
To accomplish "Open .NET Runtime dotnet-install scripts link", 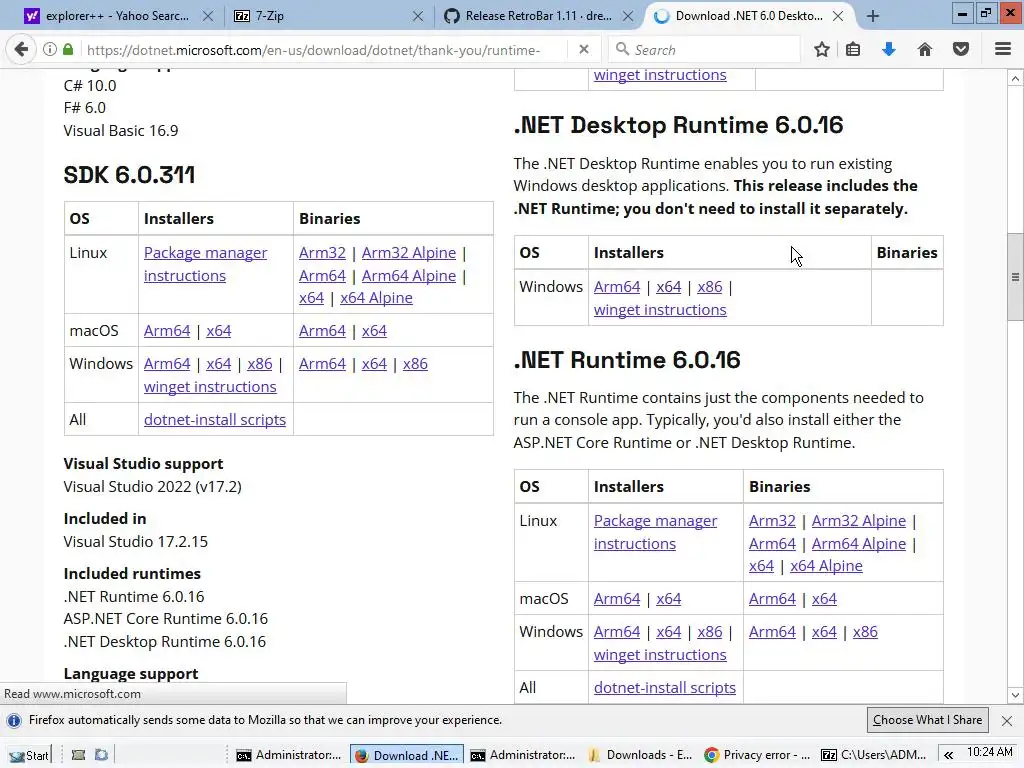I will [x=665, y=688].
